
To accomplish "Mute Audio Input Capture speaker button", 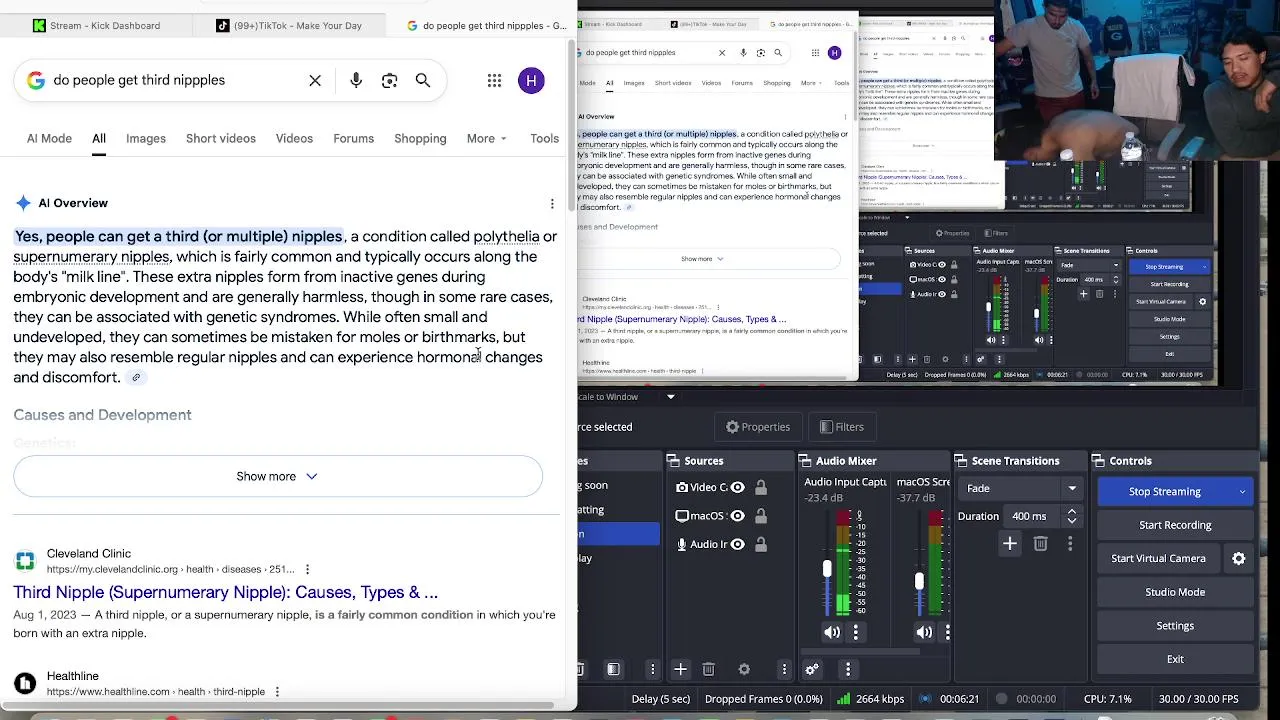I will (832, 632).
